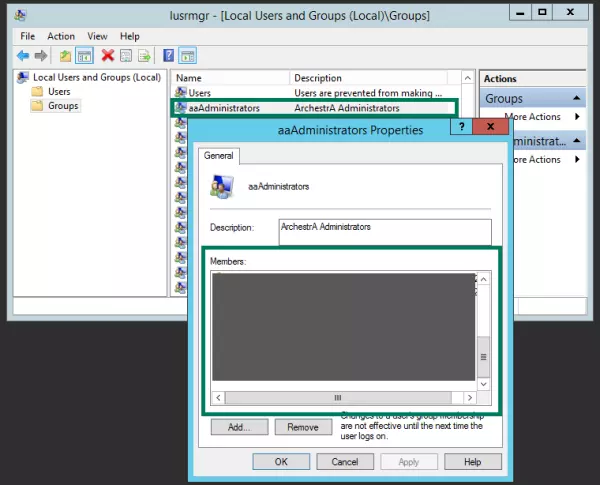Viewport: 600px width, 485px height.
Task: Click the Back arrow toolbar icon
Action: pos(22,55)
